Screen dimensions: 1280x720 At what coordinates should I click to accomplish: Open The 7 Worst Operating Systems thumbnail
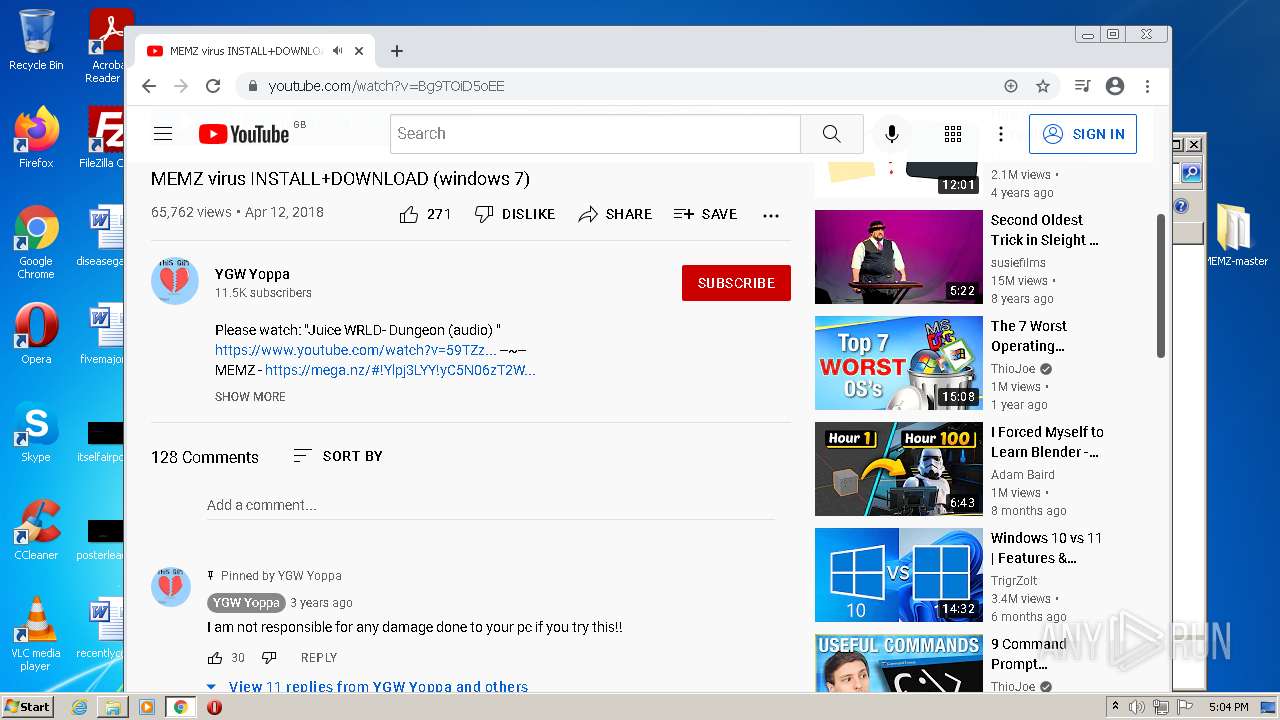click(x=899, y=363)
